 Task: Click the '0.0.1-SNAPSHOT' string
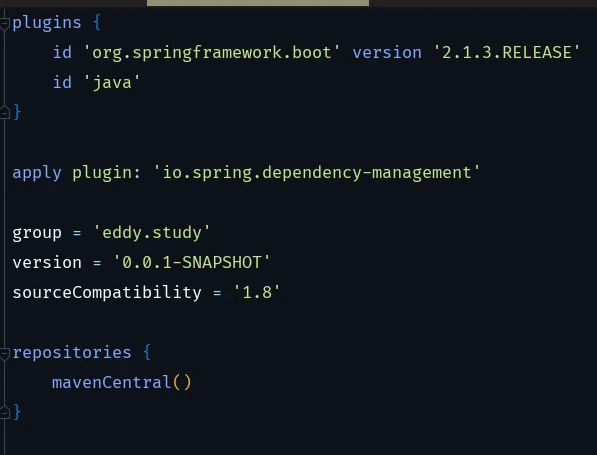coord(192,262)
